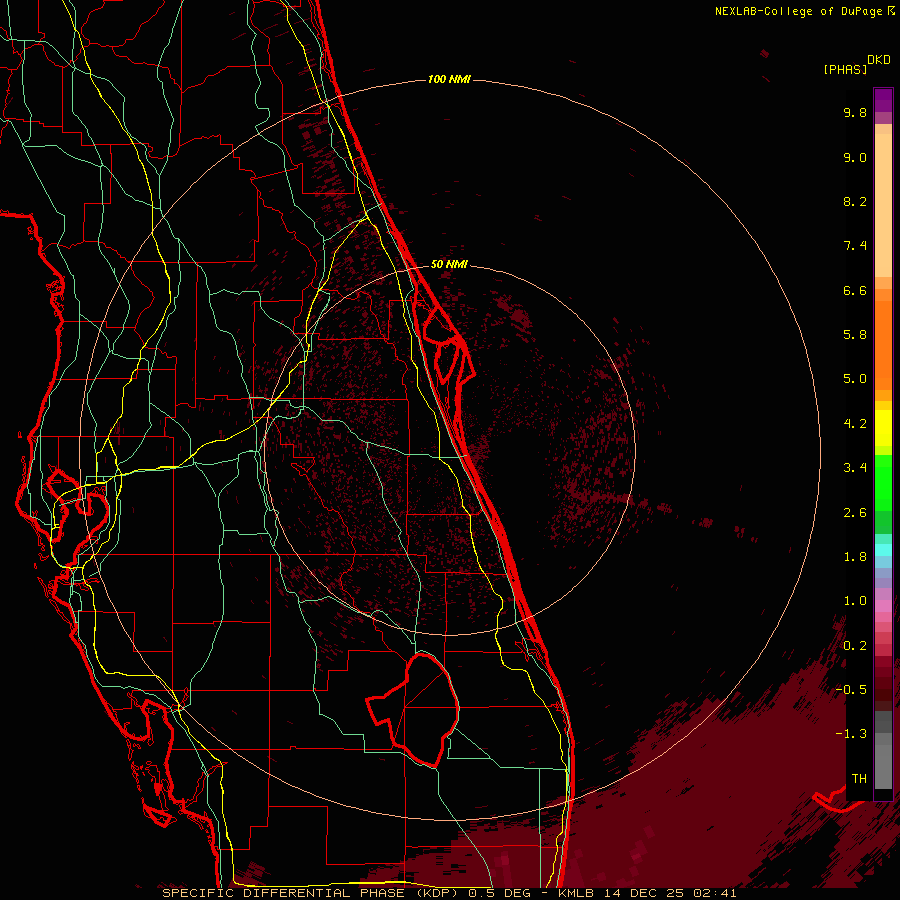Click the NEXLAB-College of DuPage title text

[797, 11]
